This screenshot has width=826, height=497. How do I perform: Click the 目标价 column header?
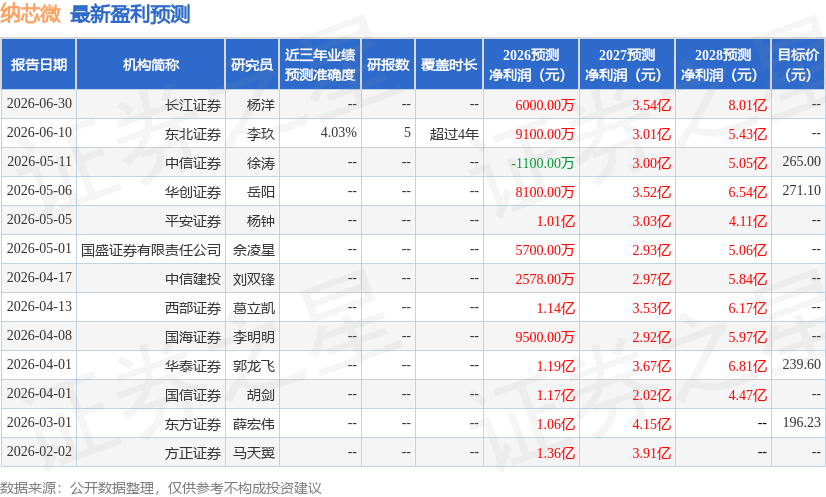tap(798, 64)
